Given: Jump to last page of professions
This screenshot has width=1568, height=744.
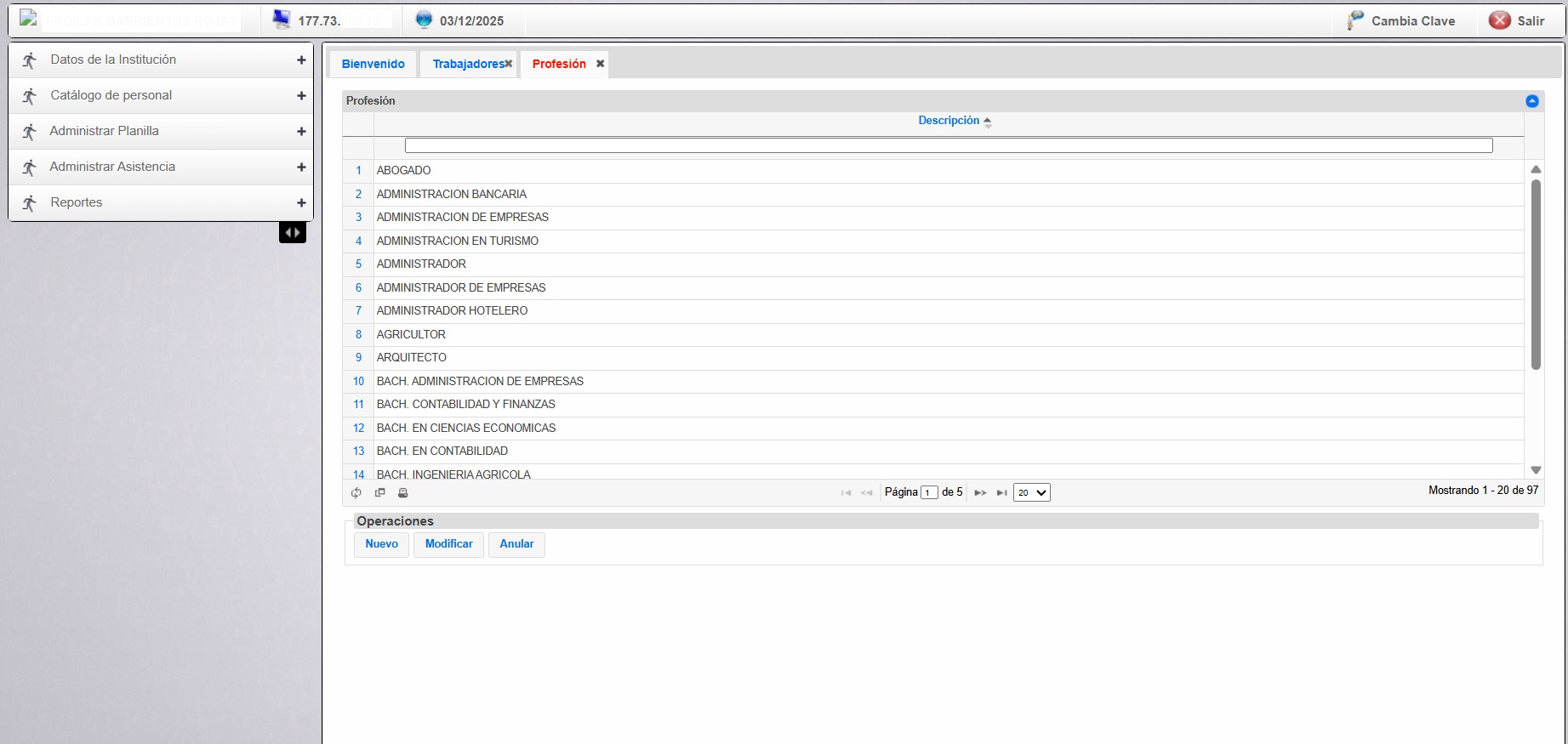Looking at the screenshot, I should [1002, 493].
